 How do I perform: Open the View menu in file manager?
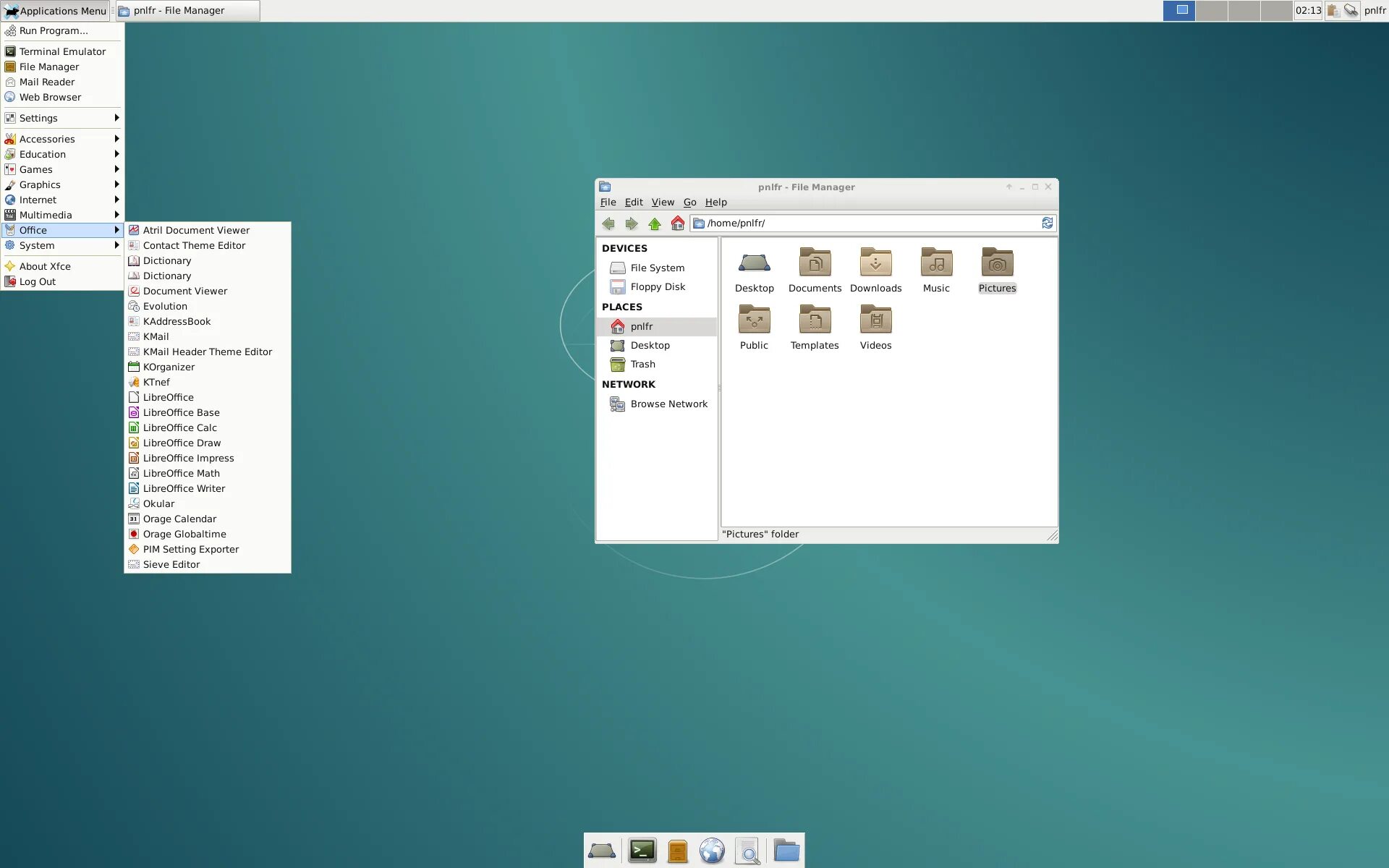tap(662, 203)
